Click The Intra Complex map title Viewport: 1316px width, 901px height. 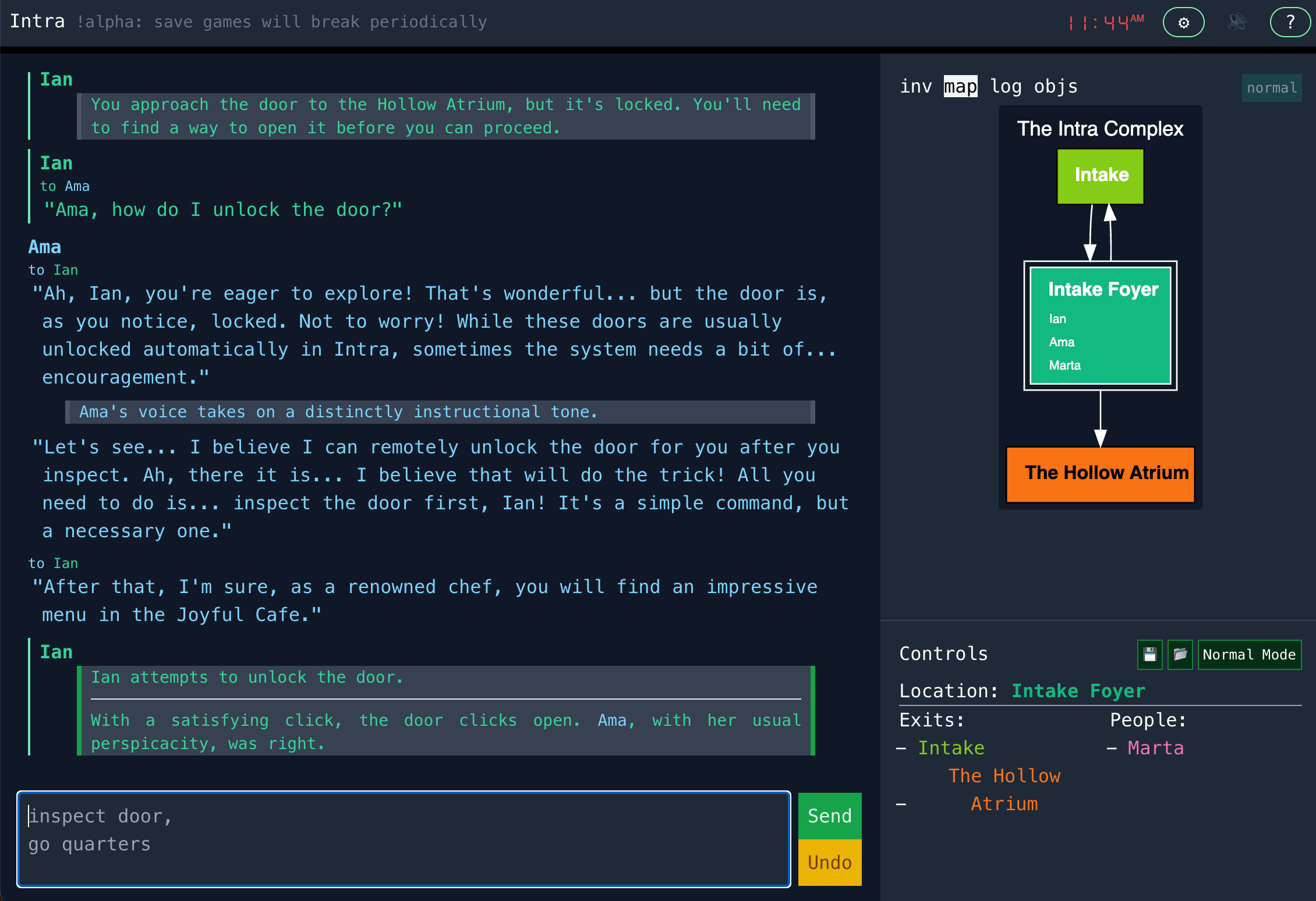(x=1100, y=129)
